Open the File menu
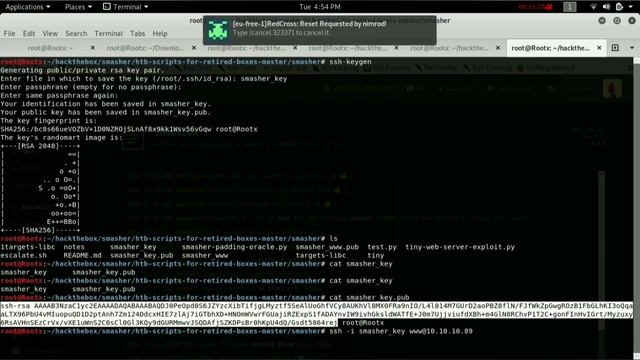This screenshot has height=360, width=640. [x=9, y=33]
